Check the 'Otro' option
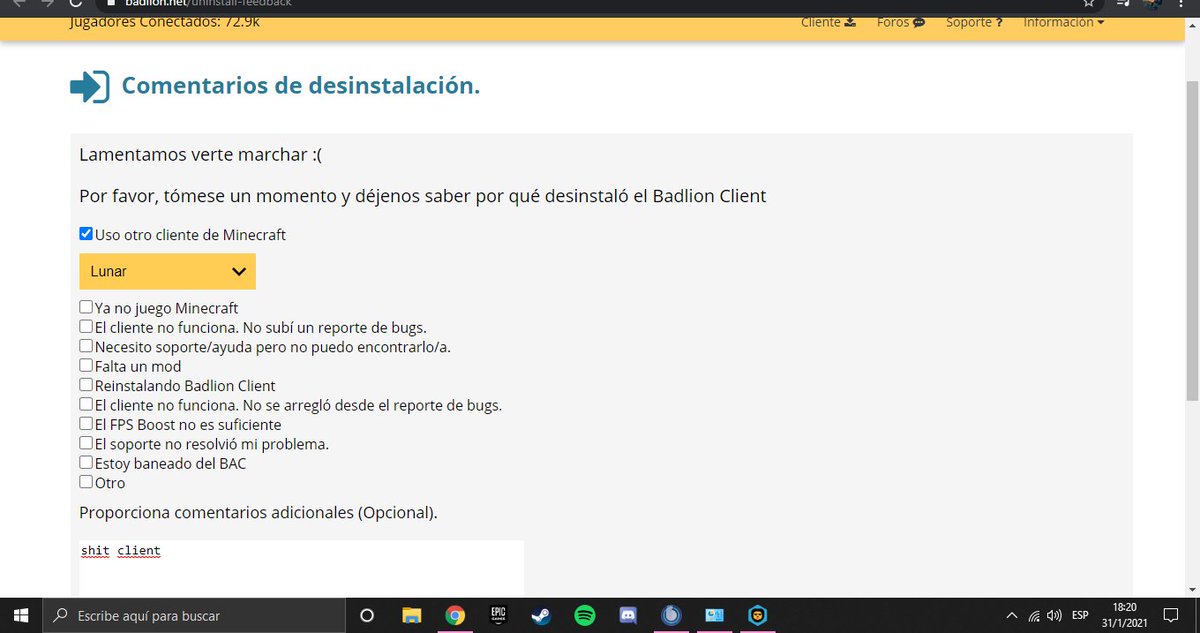Viewport: 1200px width, 633px height. point(86,482)
